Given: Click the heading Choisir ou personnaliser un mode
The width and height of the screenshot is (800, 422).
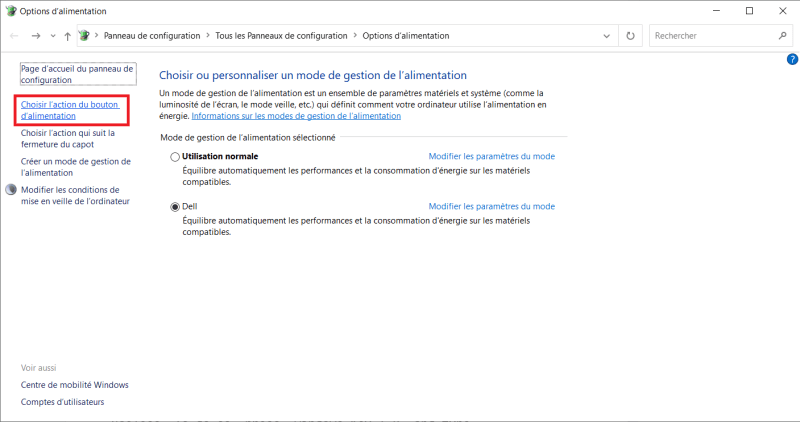Looking at the screenshot, I should pos(313,75).
